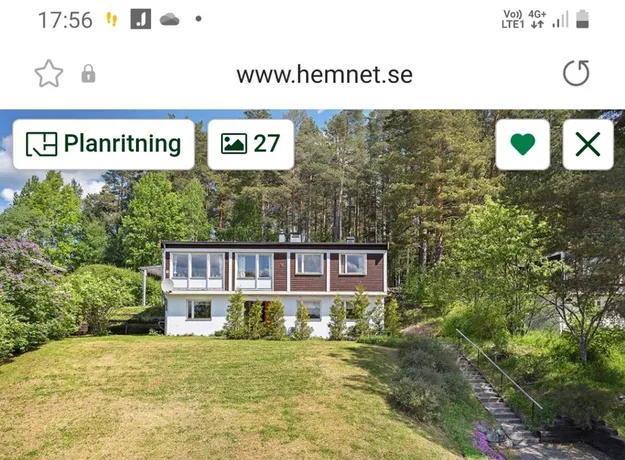Image resolution: width=625 pixels, height=460 pixels.
Task: Reload the page with the refresh icon
Action: click(x=576, y=73)
